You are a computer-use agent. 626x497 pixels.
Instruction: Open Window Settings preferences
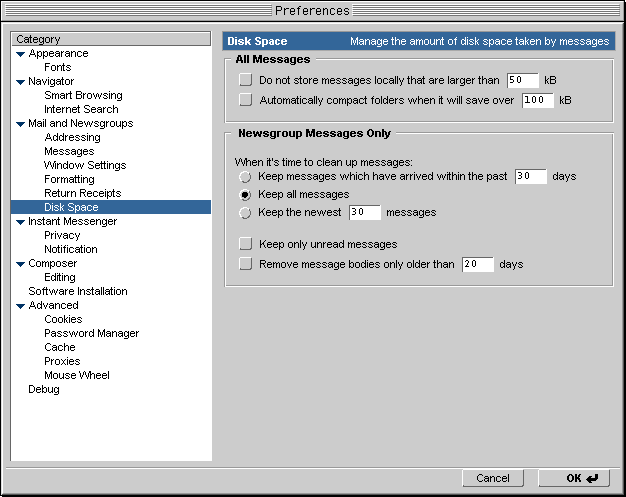pos(85,165)
